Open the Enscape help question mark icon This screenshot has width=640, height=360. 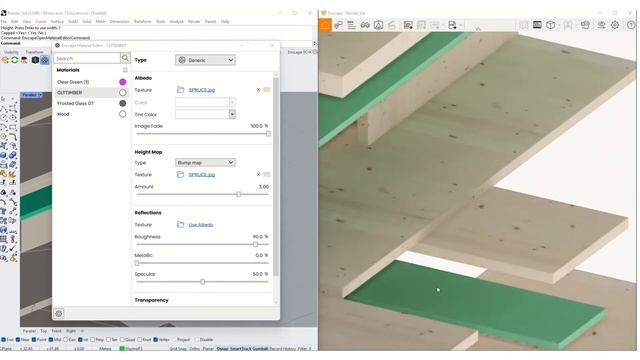631,25
